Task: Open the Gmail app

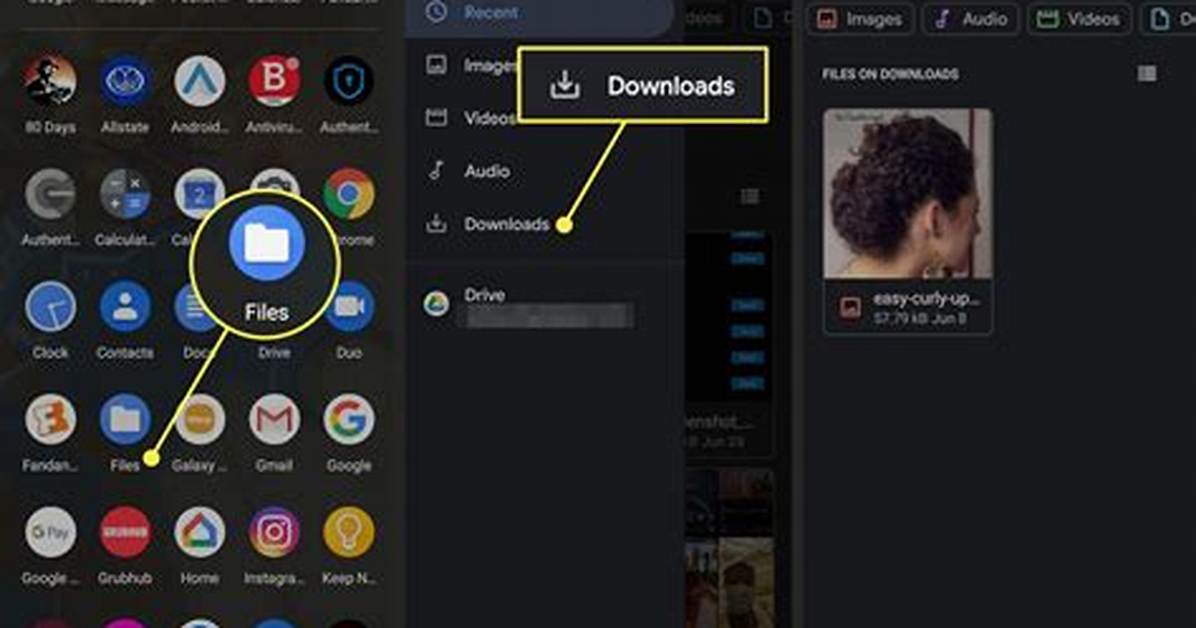Action: (x=274, y=420)
